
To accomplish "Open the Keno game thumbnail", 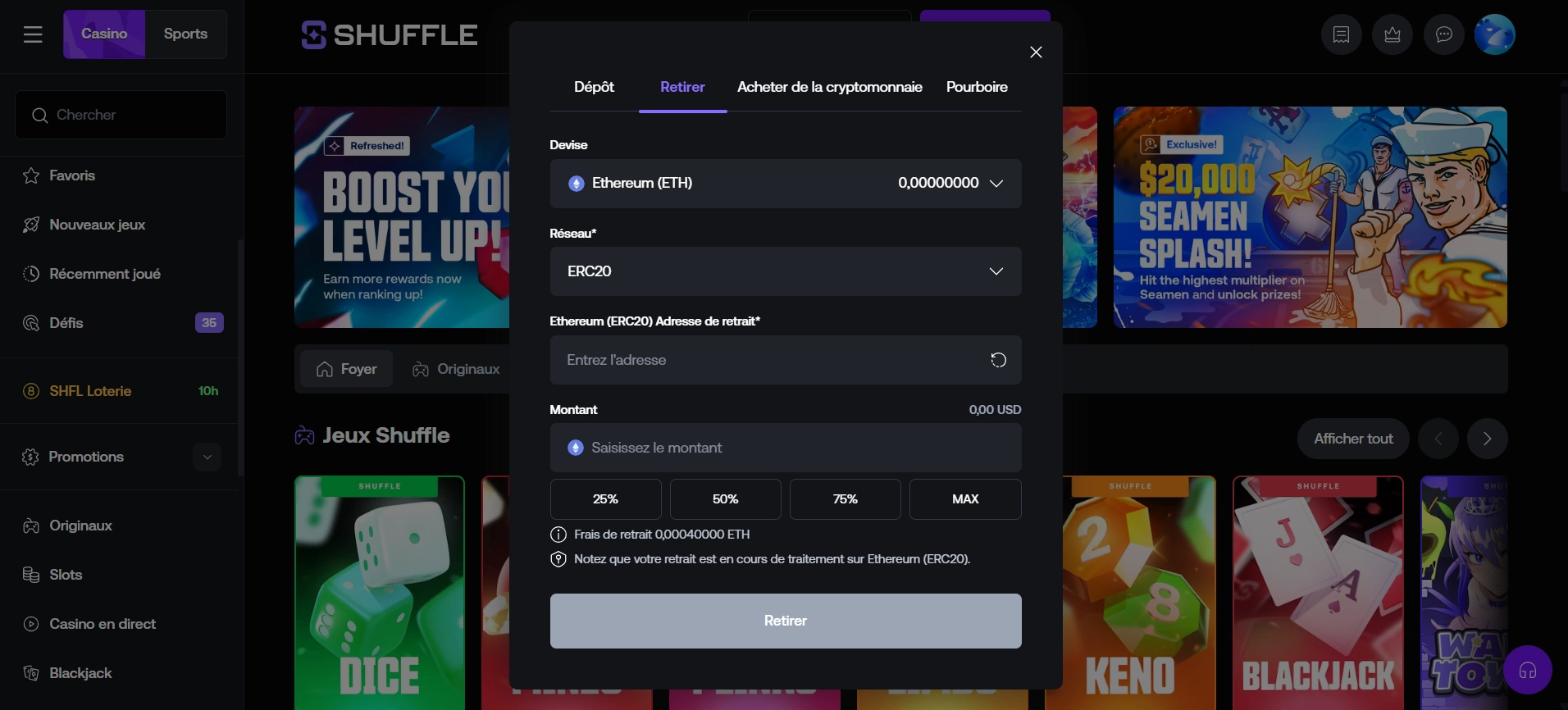I will [1138, 593].
